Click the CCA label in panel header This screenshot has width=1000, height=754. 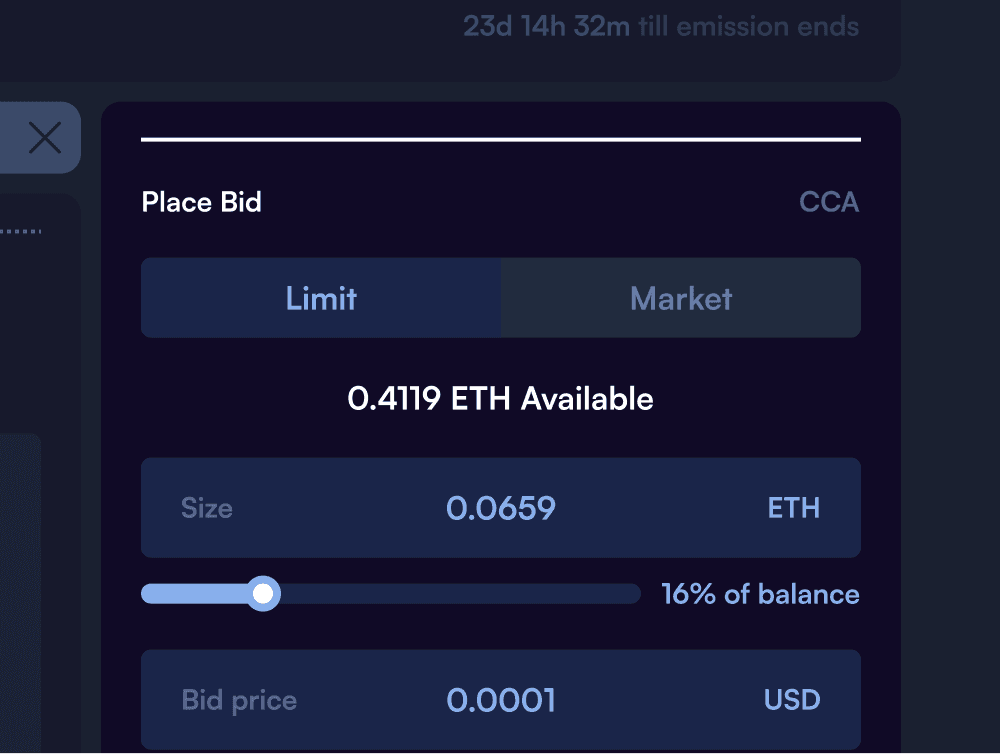pos(829,202)
